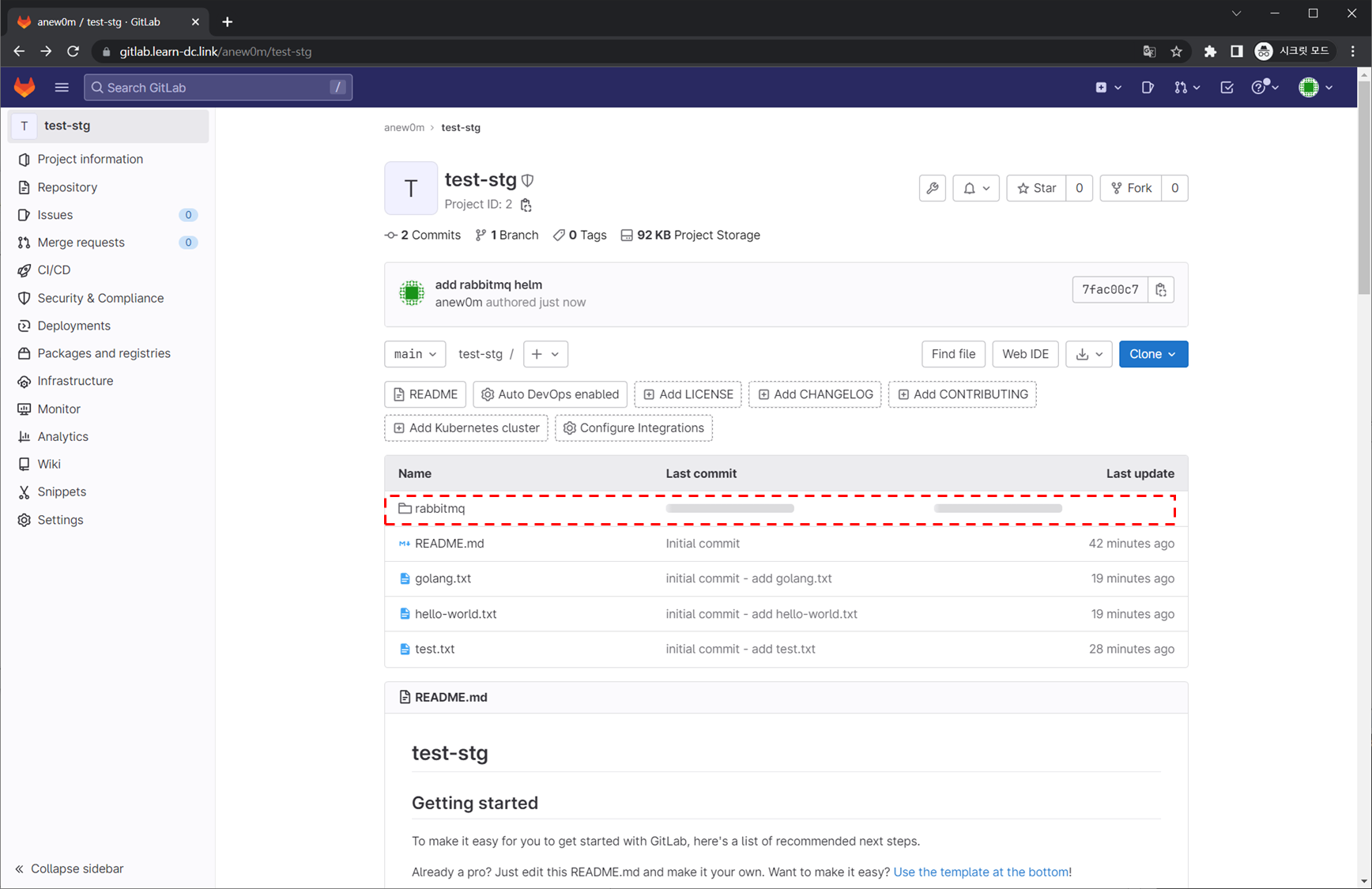Viewport: 1372px width, 889px height.
Task: Open Repository in the sidebar
Action: coord(67,187)
